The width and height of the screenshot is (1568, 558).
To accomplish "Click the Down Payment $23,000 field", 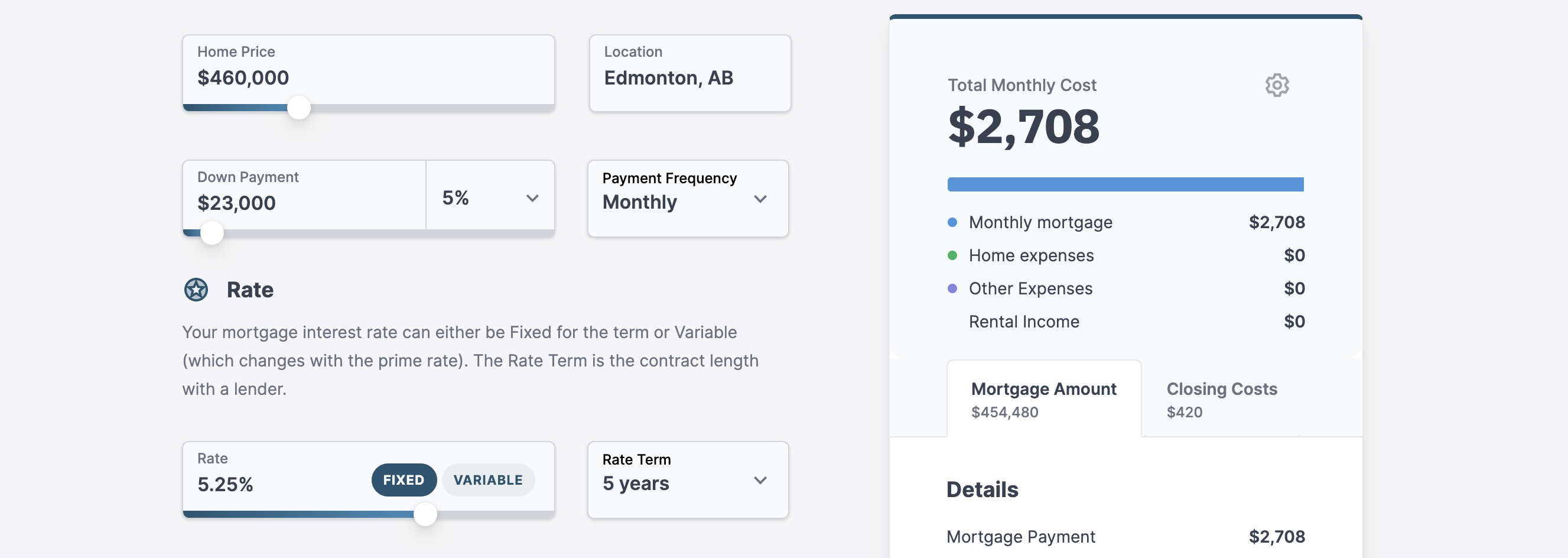I will pyautogui.click(x=304, y=195).
